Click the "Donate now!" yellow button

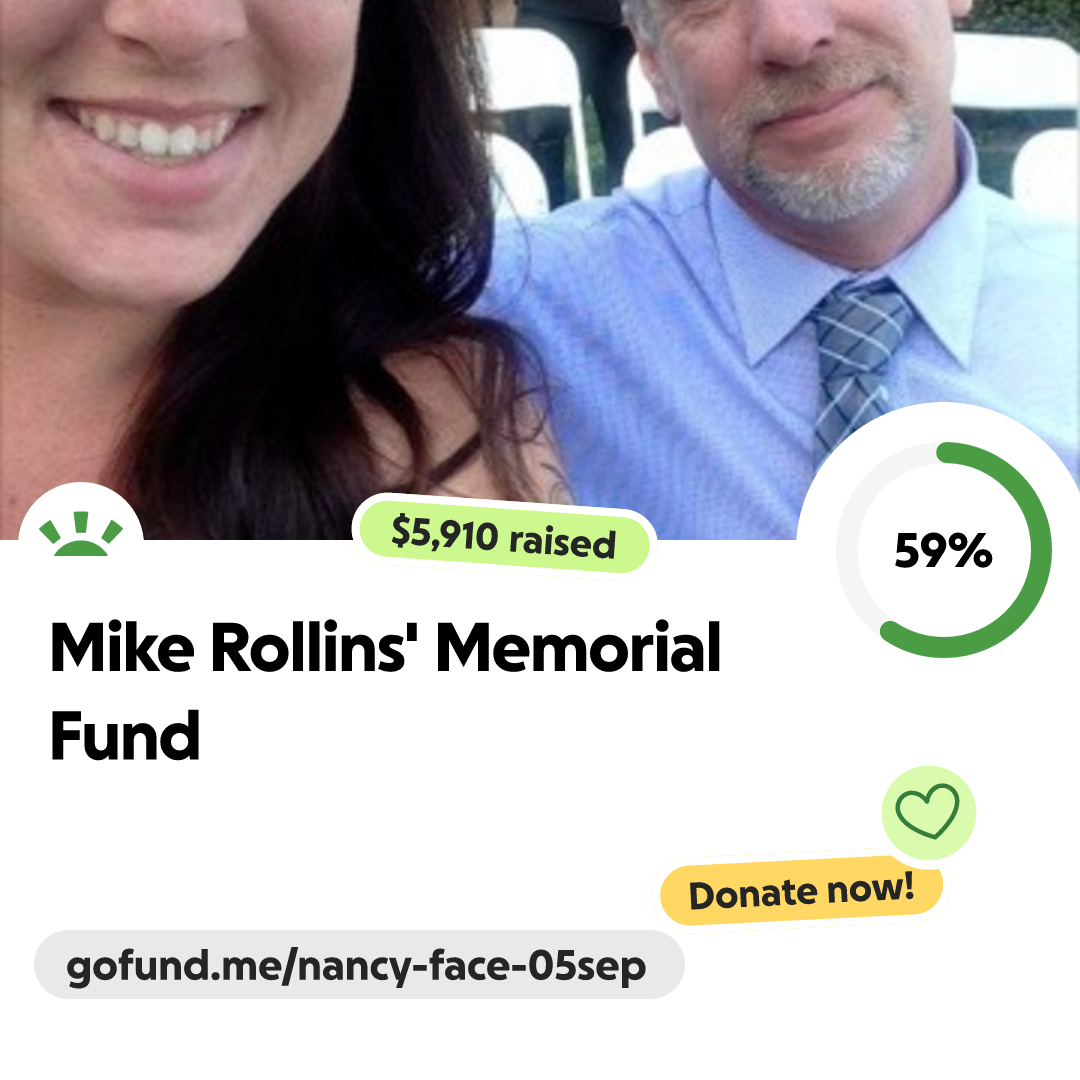(801, 891)
